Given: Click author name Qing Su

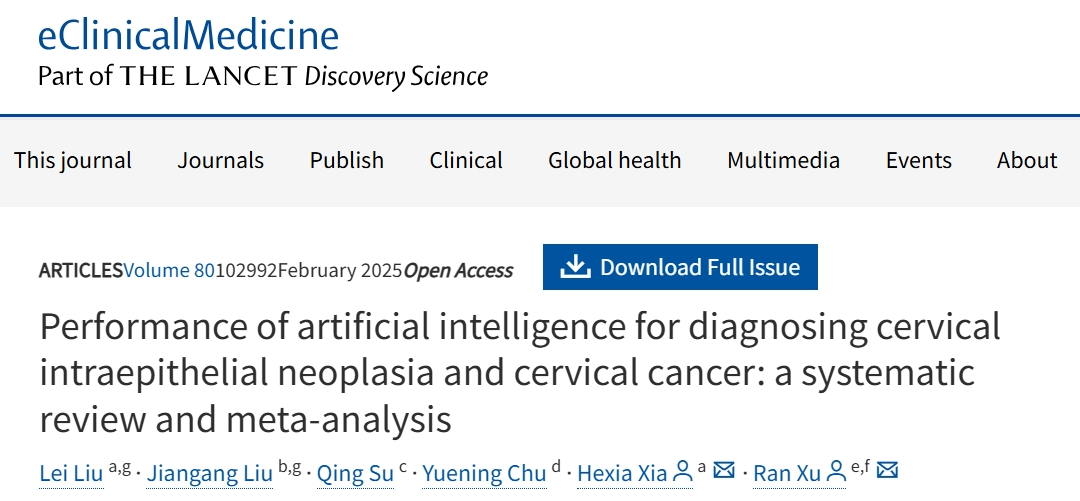Looking at the screenshot, I should pos(355,473).
